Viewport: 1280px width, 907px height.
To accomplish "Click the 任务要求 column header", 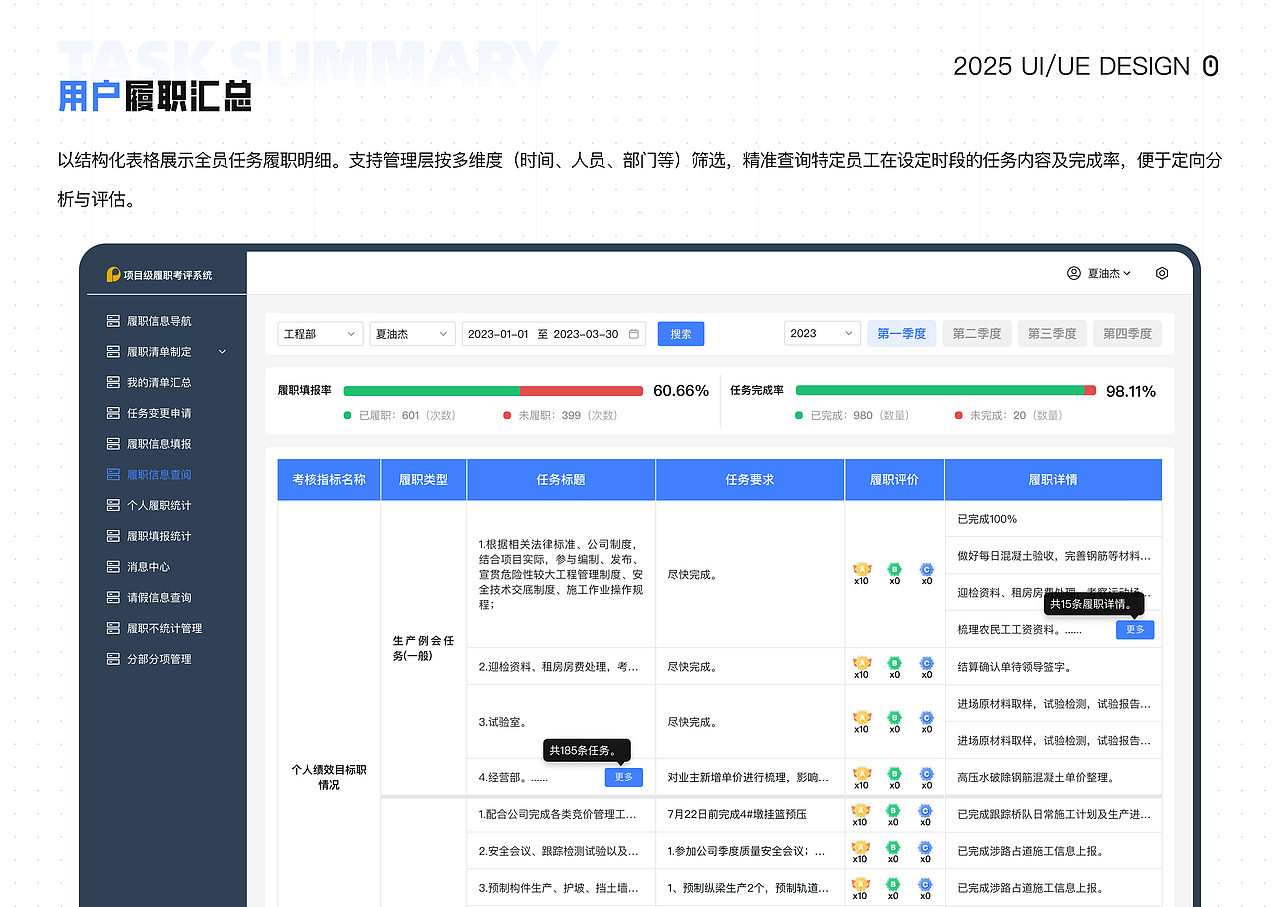I will tap(750, 480).
